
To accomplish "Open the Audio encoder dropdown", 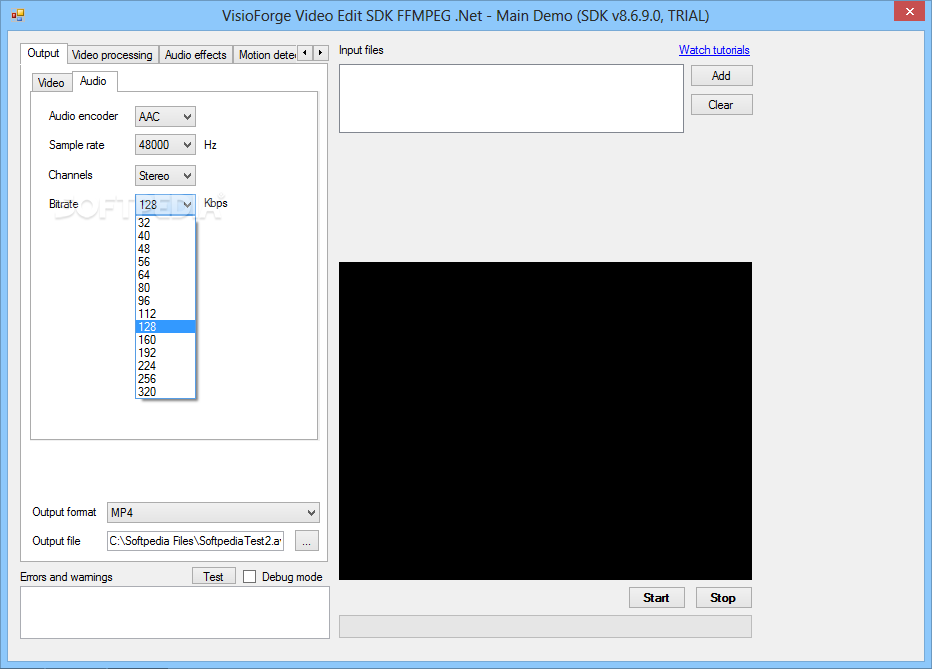I will point(165,116).
